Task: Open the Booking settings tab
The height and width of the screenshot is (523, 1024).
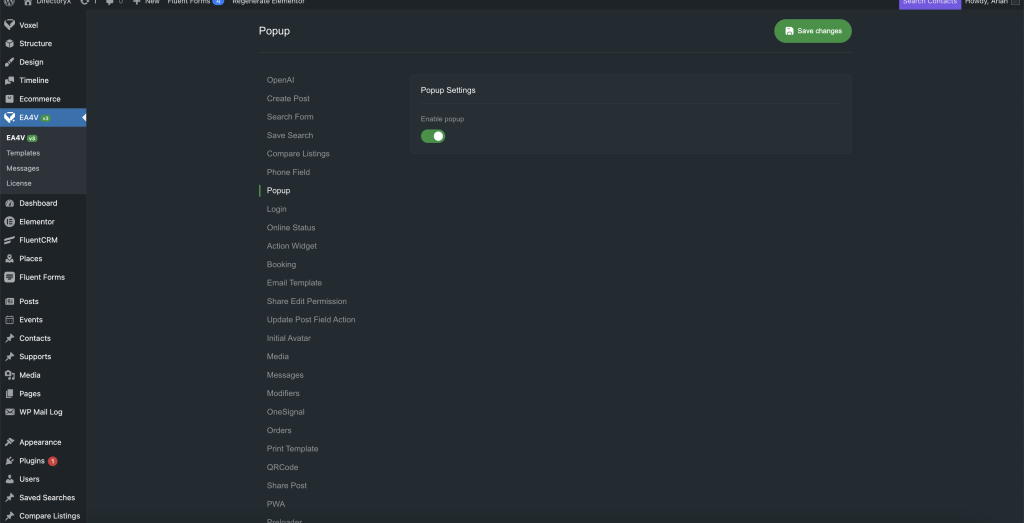Action: point(281,265)
